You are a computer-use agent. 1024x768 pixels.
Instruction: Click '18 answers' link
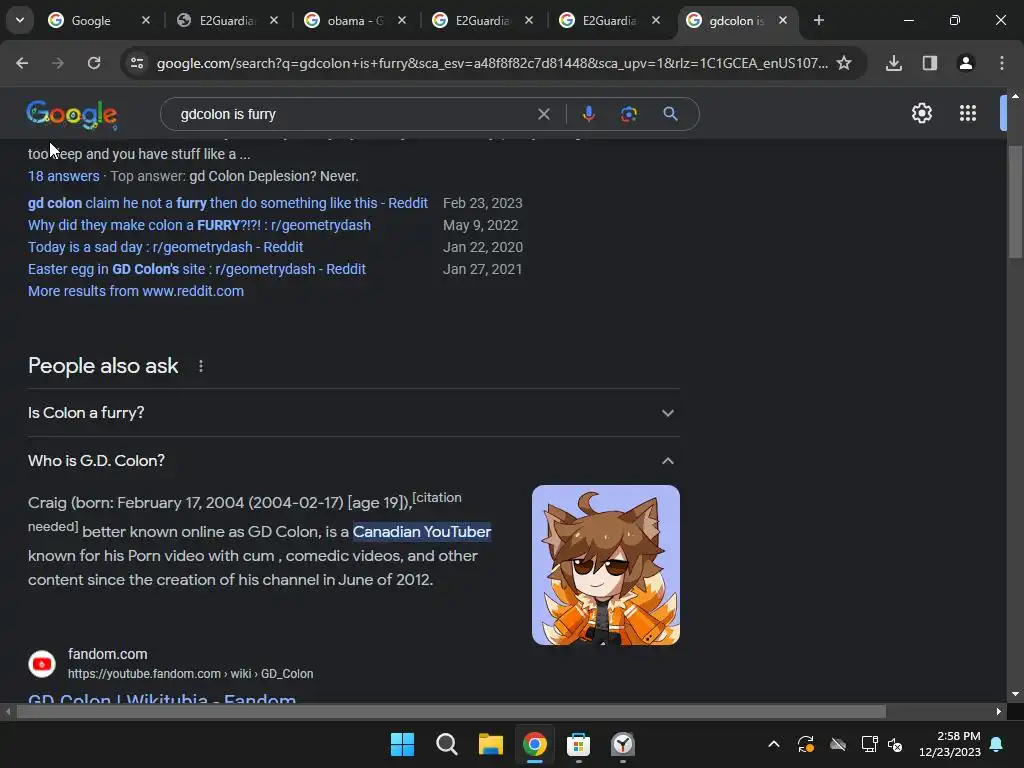63,176
